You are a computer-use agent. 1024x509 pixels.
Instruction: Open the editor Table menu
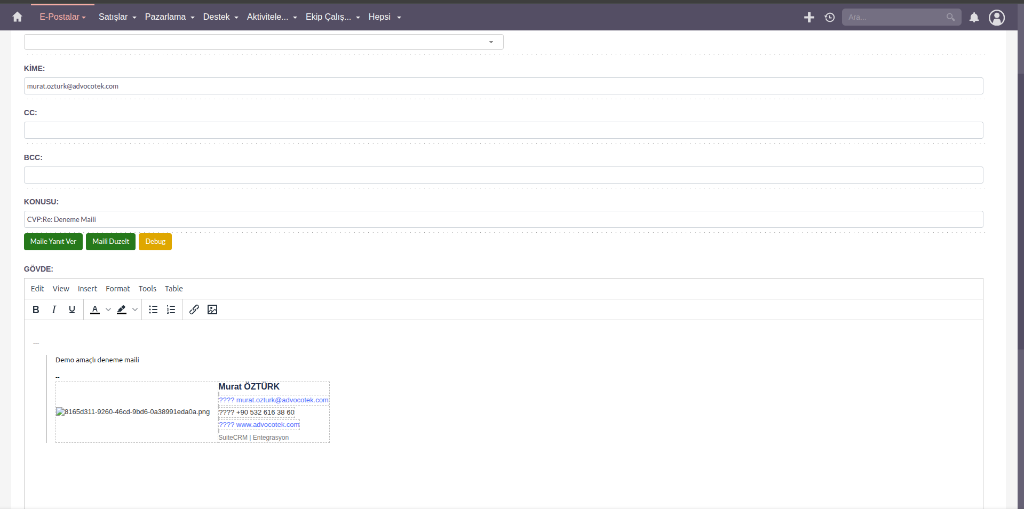(x=174, y=288)
